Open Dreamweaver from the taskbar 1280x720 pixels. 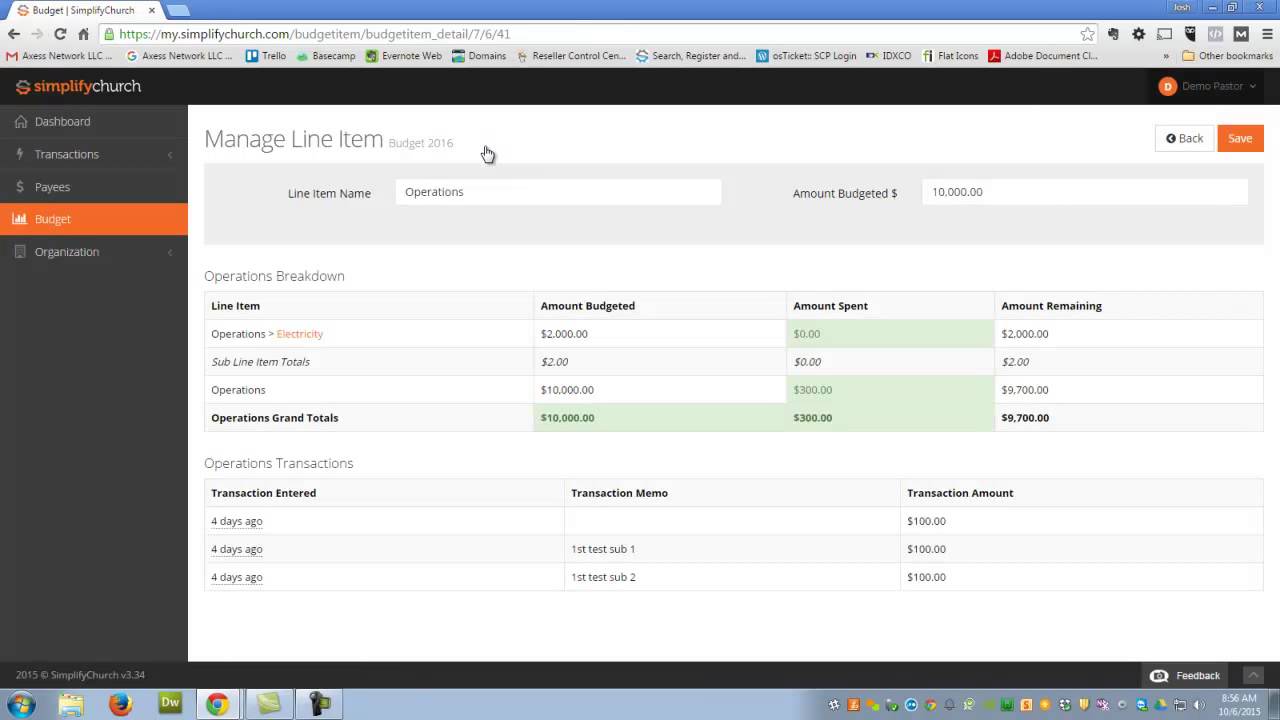(x=170, y=704)
